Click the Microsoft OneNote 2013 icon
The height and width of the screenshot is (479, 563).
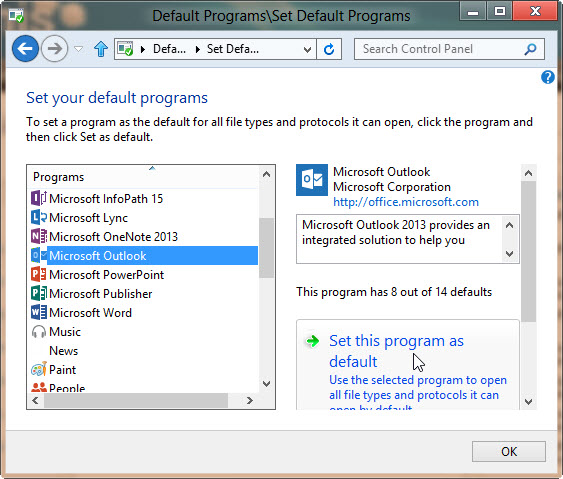point(39,236)
